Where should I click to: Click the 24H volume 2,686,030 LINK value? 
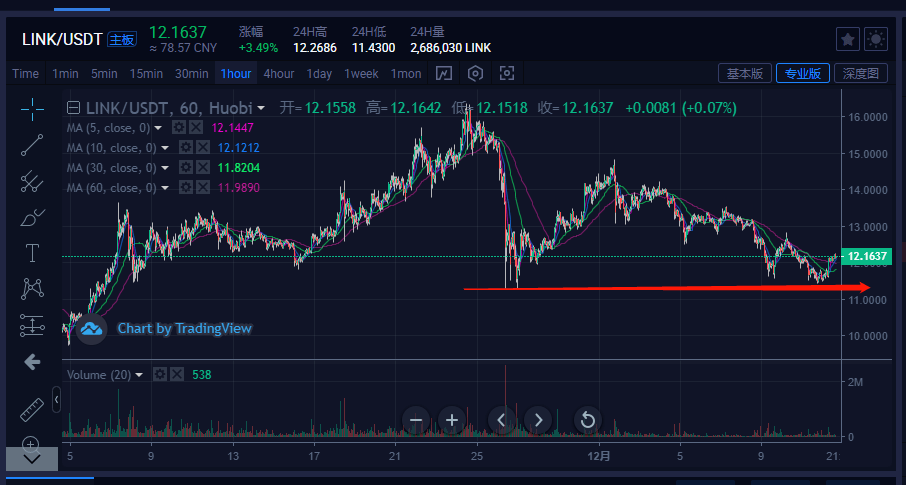point(451,48)
